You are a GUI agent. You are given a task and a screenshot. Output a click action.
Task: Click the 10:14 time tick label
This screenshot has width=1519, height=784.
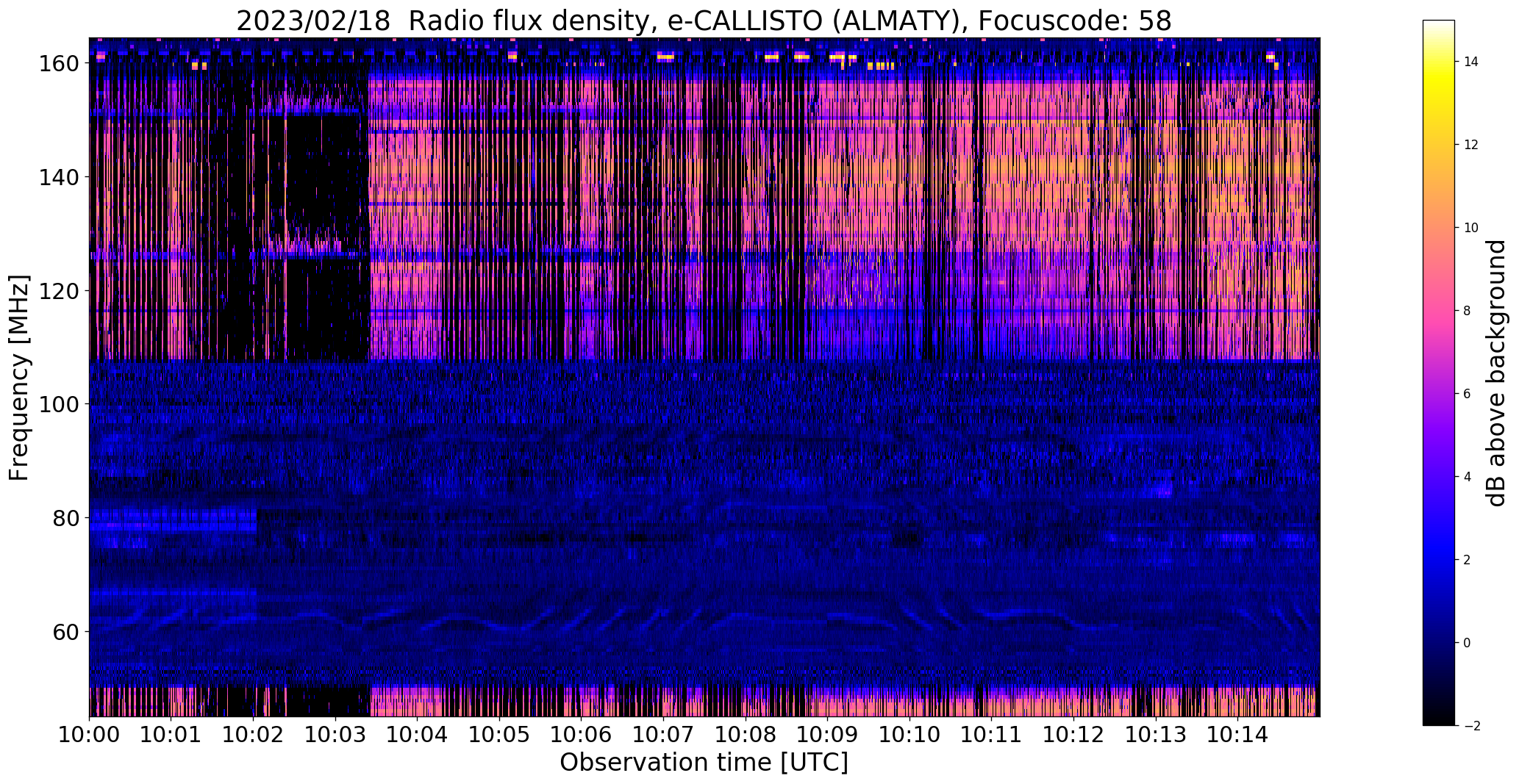coord(1238,734)
